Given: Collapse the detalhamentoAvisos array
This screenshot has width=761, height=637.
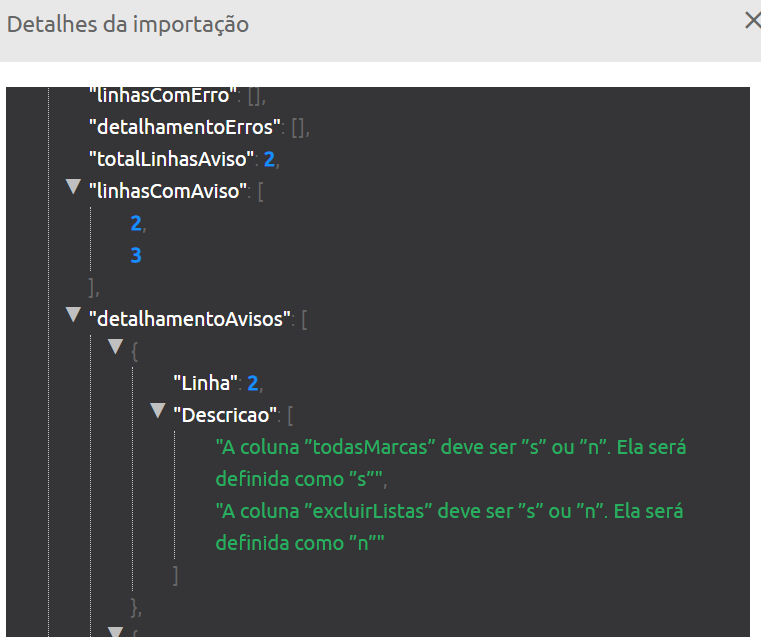Looking at the screenshot, I should 72,315.
